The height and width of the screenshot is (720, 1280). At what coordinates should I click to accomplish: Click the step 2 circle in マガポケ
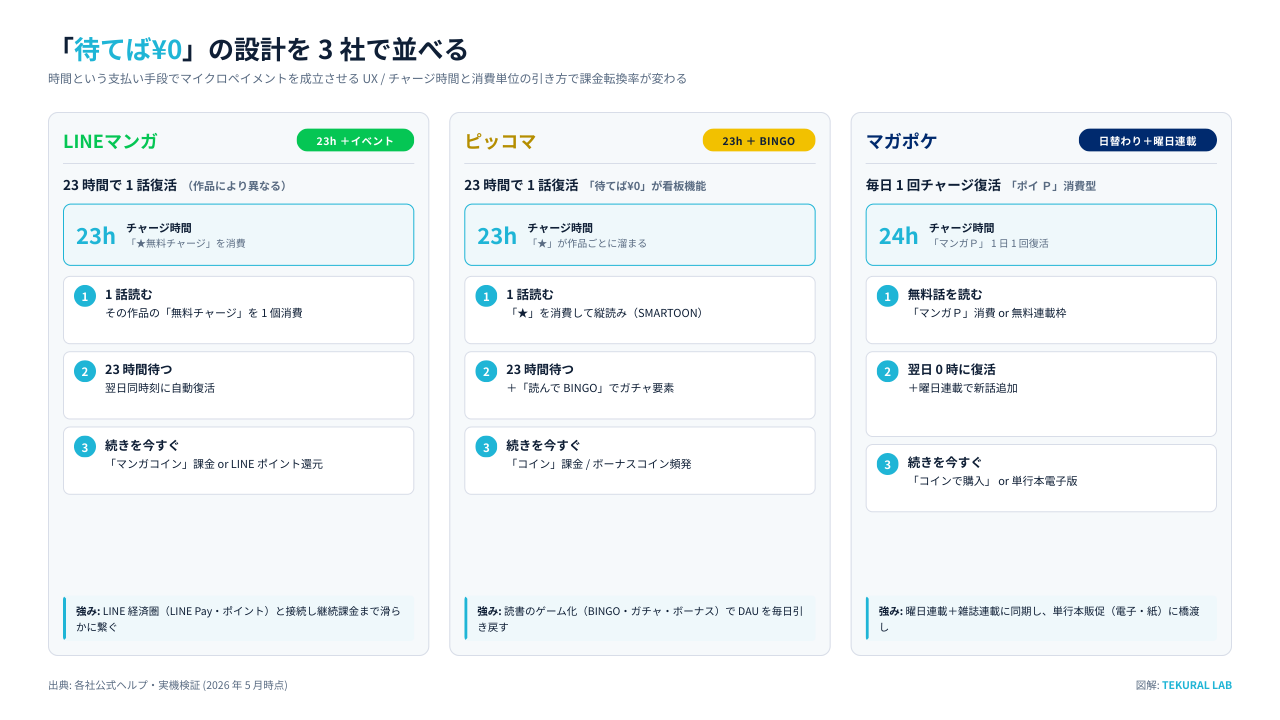point(888,371)
